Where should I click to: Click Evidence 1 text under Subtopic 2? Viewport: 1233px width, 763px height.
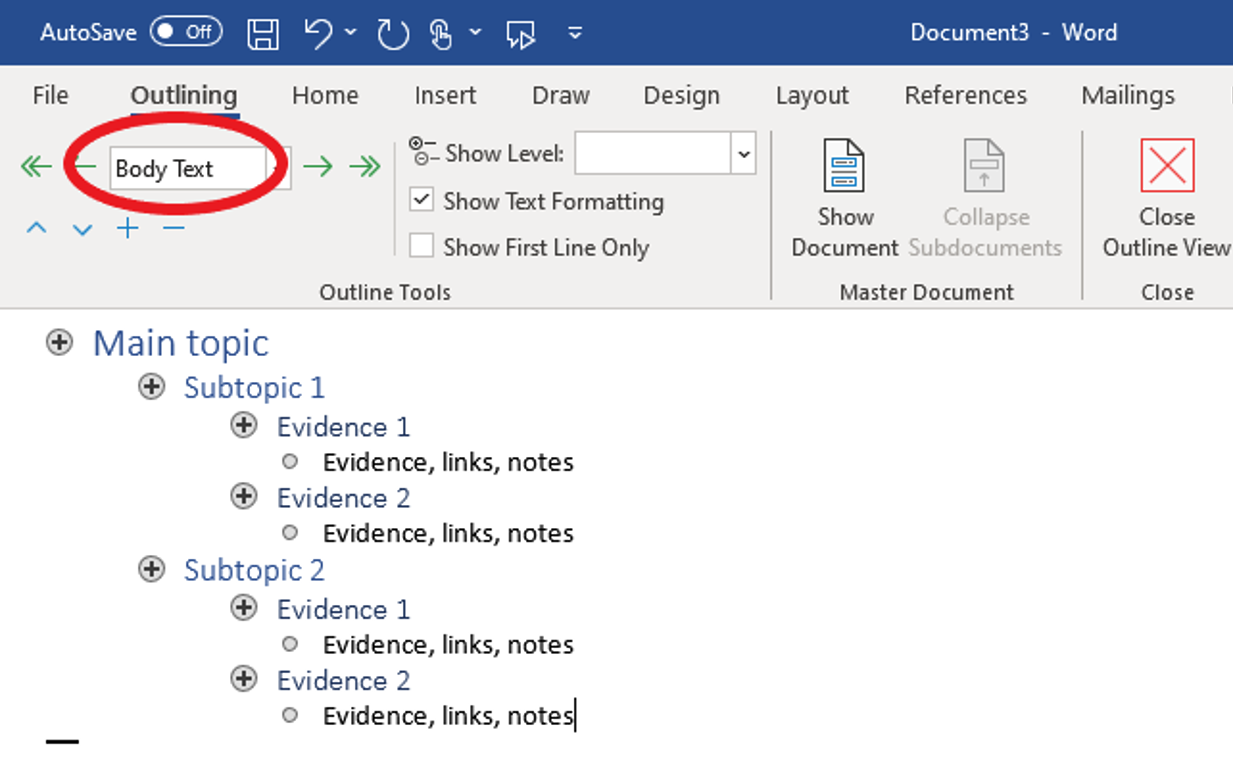coord(343,609)
